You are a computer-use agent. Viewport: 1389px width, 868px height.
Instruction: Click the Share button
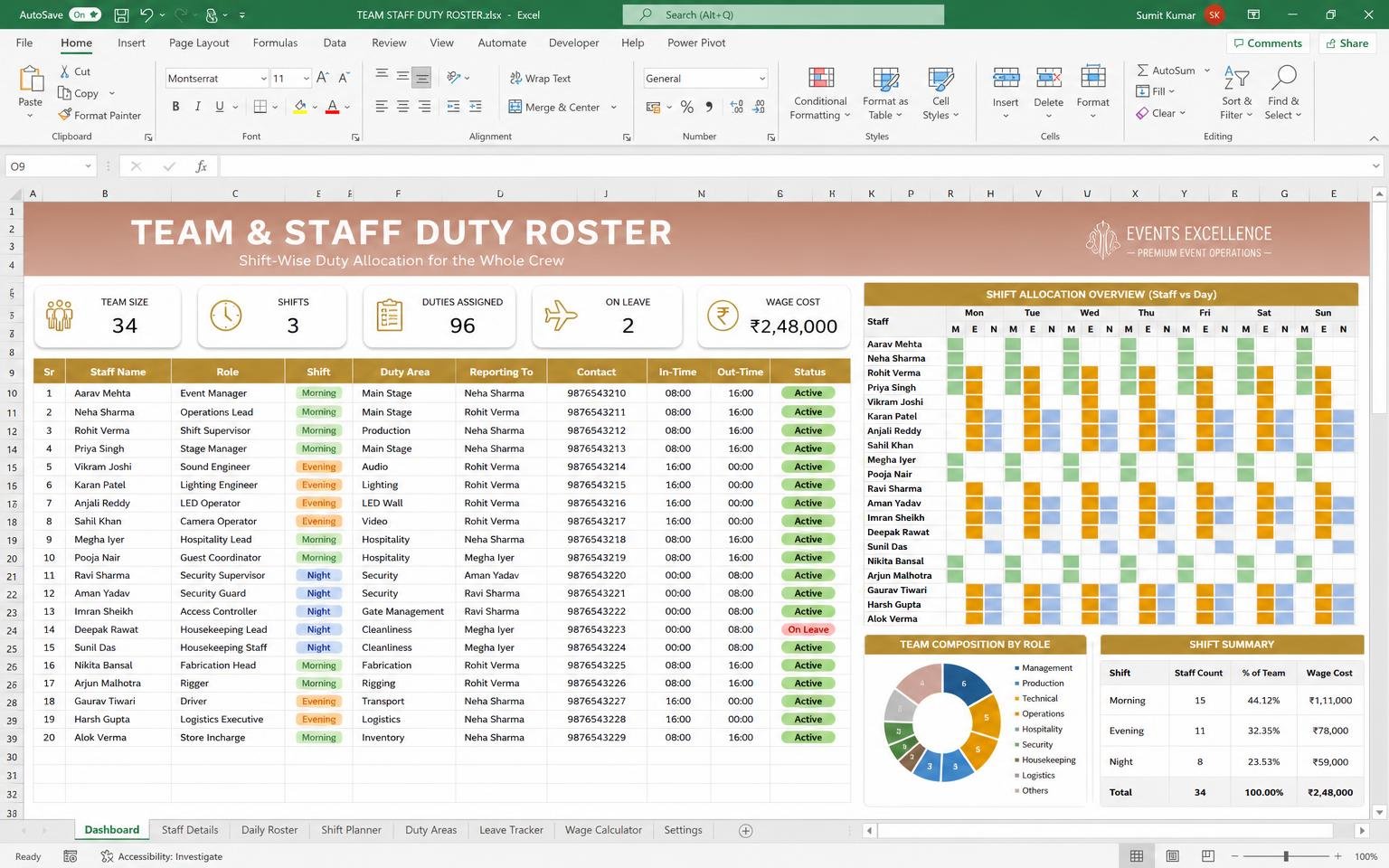[x=1346, y=42]
